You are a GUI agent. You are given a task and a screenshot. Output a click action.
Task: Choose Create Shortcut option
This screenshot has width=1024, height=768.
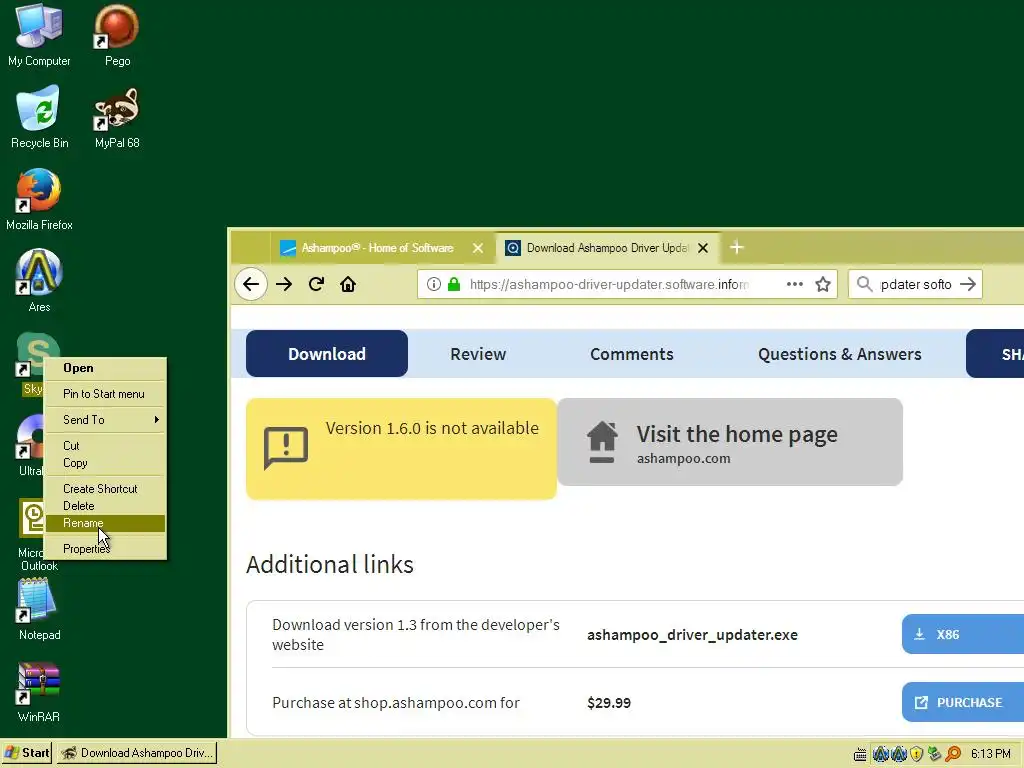105,488
